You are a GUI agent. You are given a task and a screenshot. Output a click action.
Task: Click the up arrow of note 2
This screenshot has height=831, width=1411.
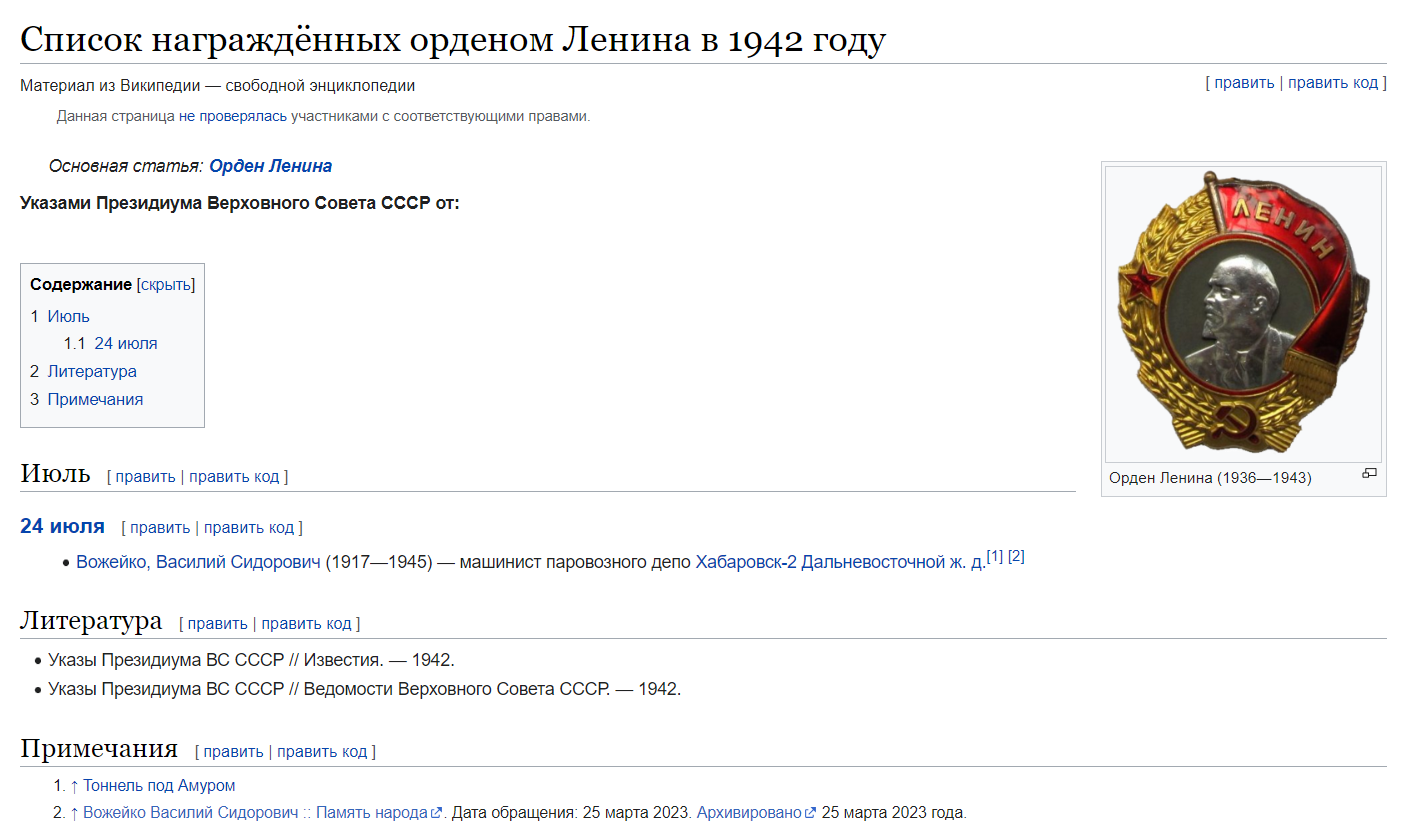74,813
